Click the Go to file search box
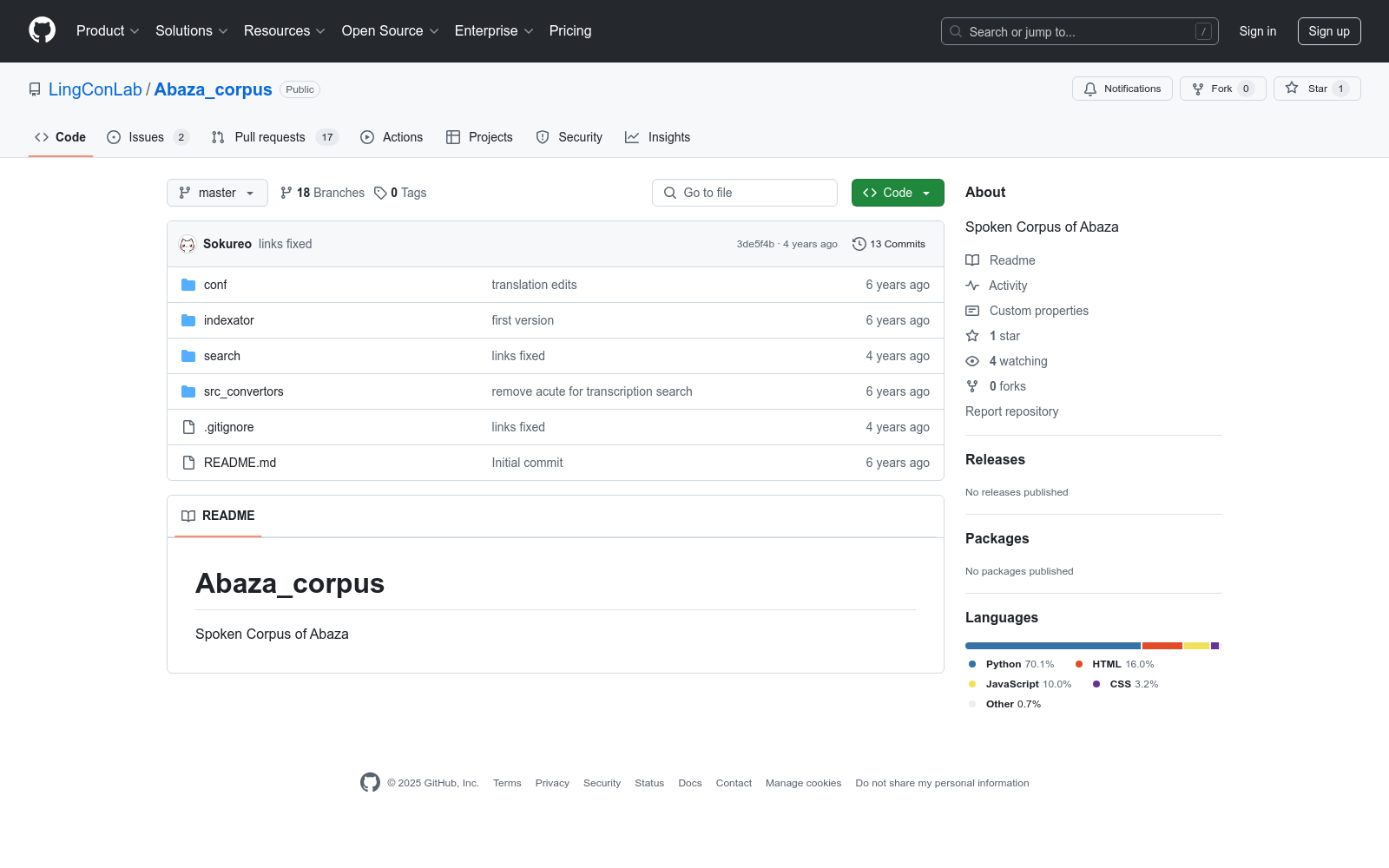Screen dimensions: 1389x868 (x=745, y=193)
